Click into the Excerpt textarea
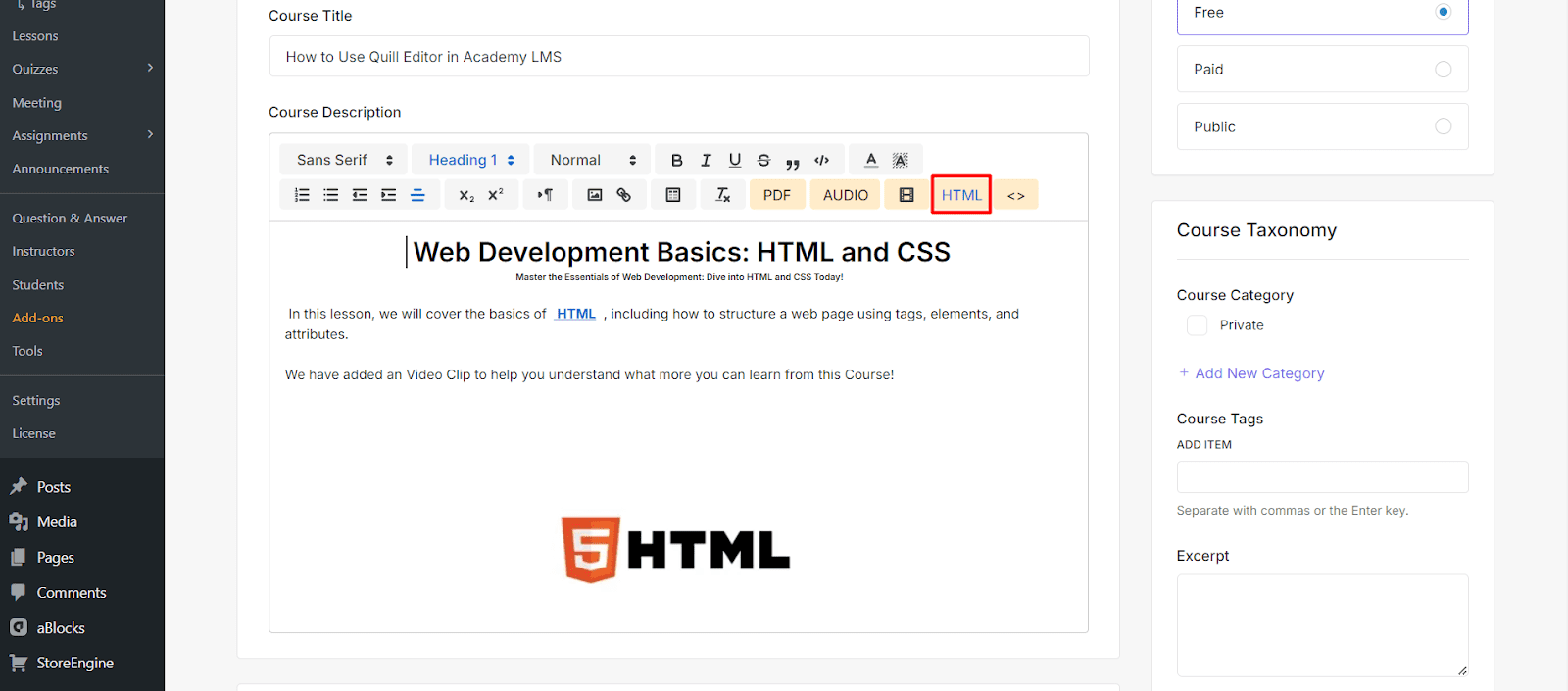 pyautogui.click(x=1322, y=625)
